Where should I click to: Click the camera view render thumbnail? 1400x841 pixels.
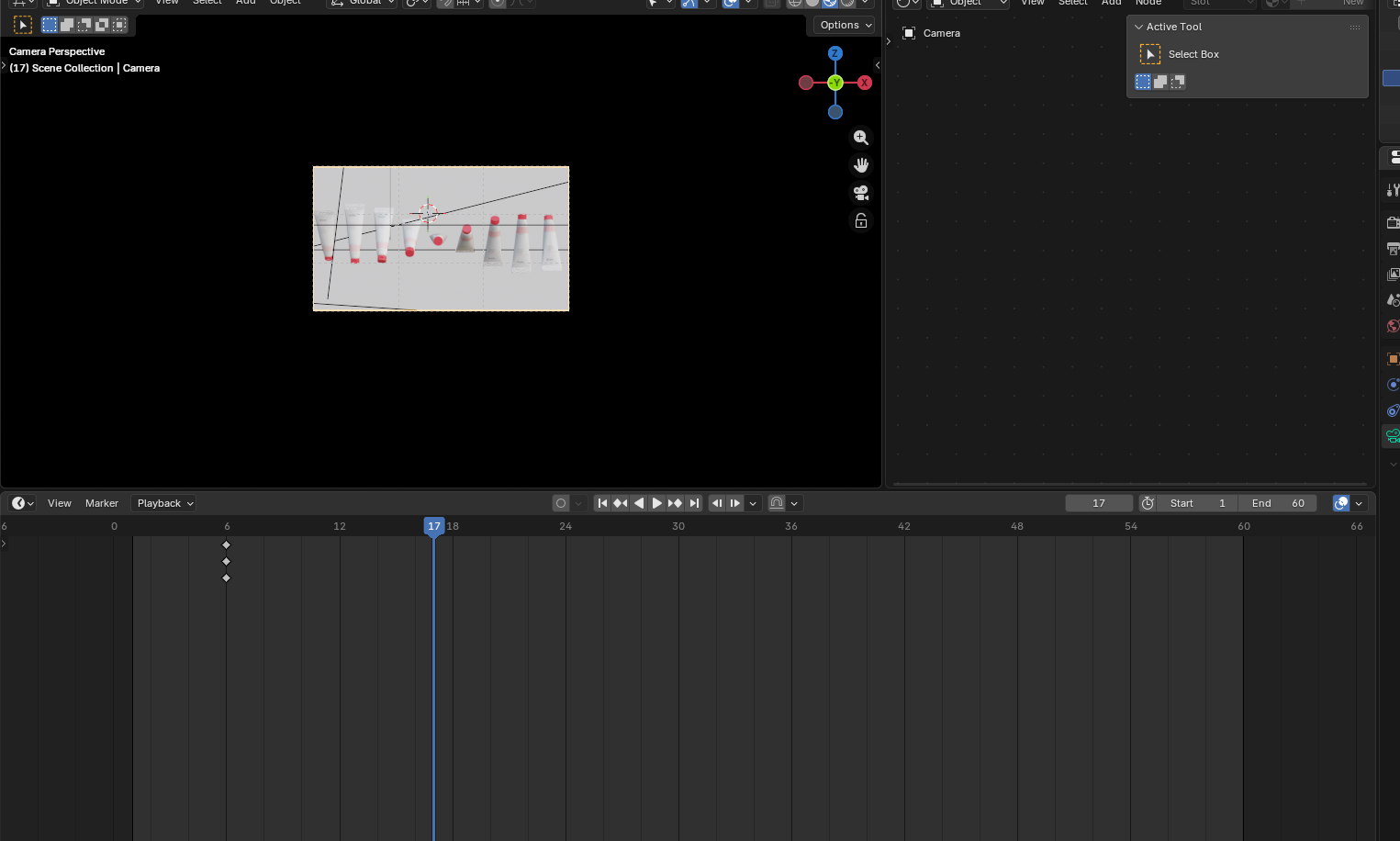[x=441, y=239]
